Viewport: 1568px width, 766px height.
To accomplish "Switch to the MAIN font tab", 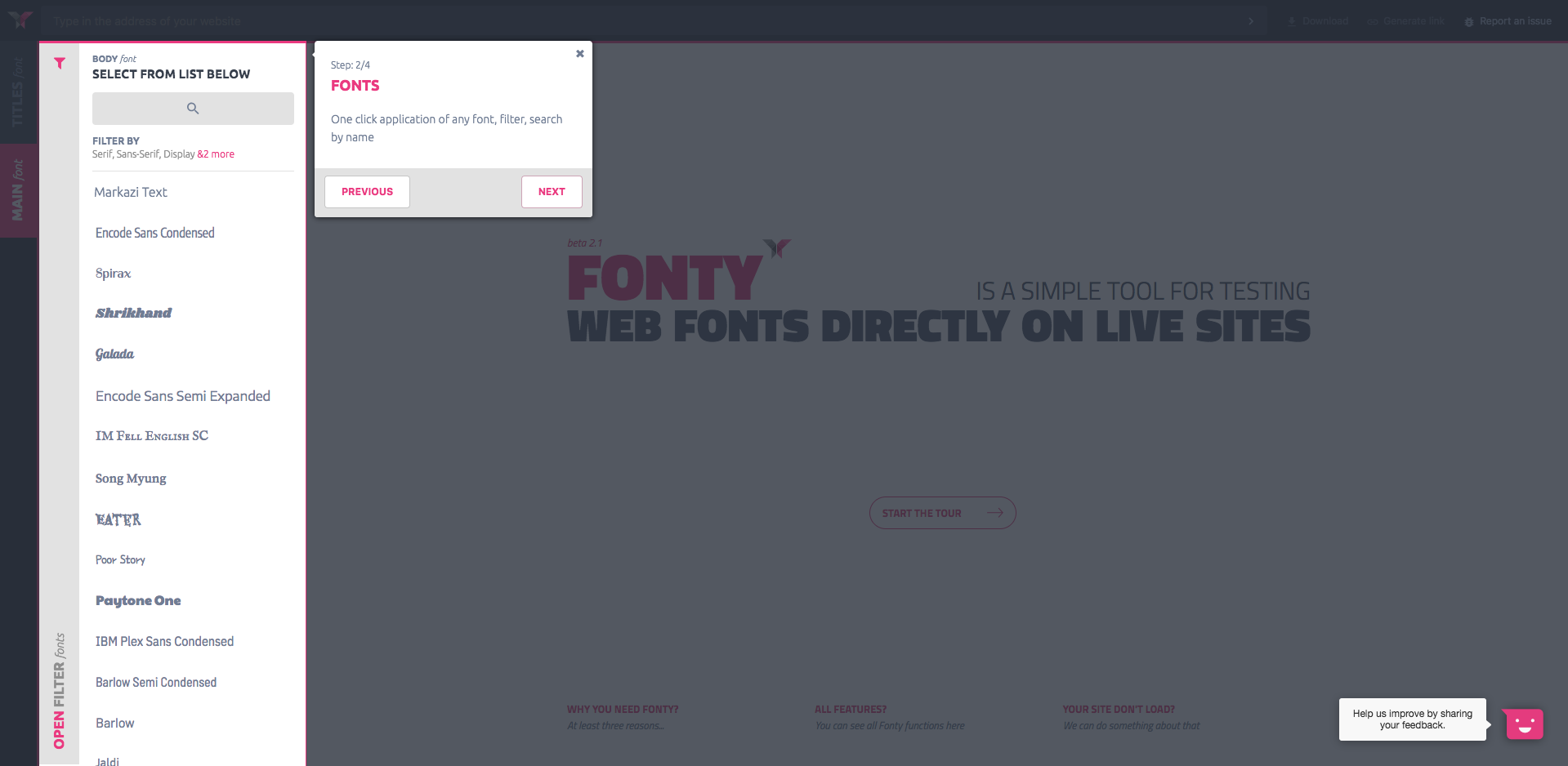I will [18, 190].
